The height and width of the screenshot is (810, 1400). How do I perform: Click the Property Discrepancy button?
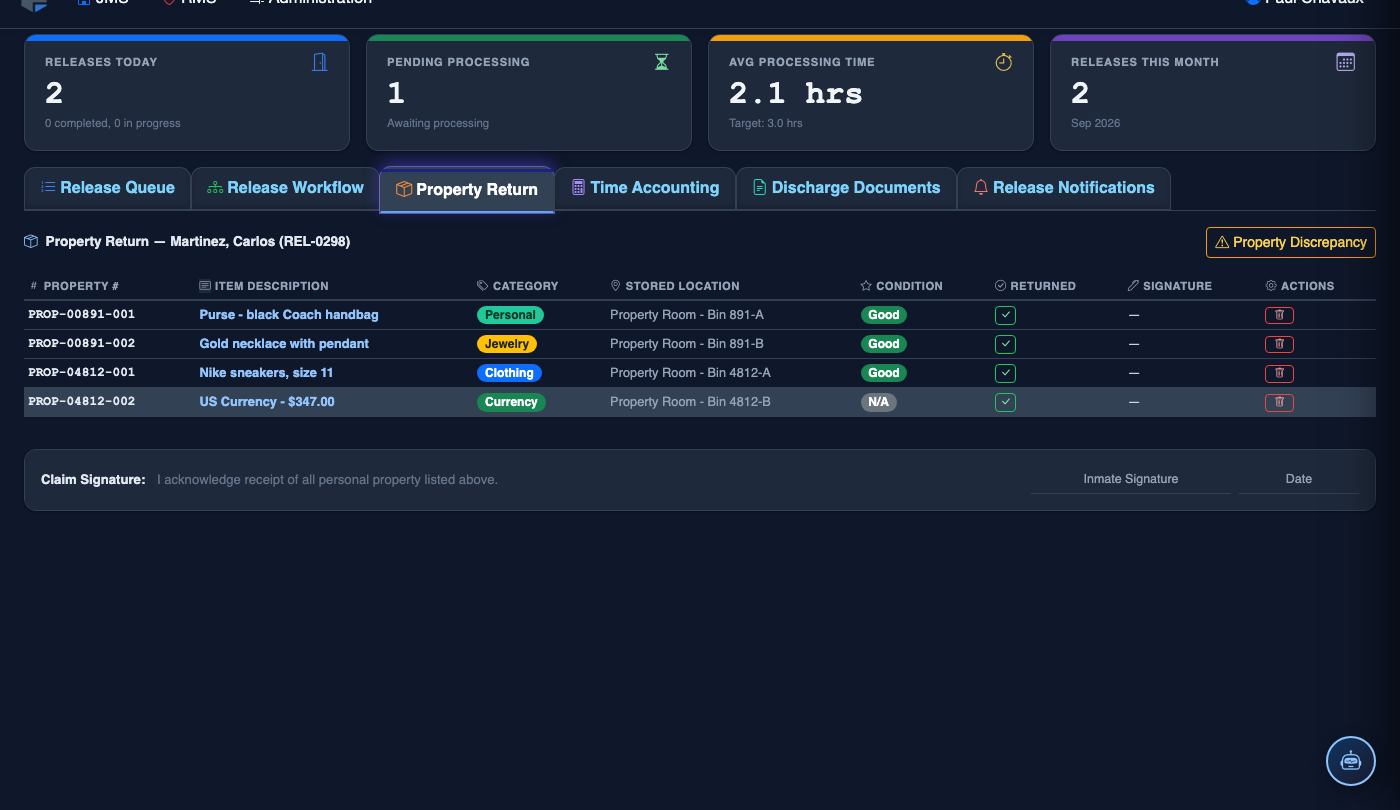1291,242
